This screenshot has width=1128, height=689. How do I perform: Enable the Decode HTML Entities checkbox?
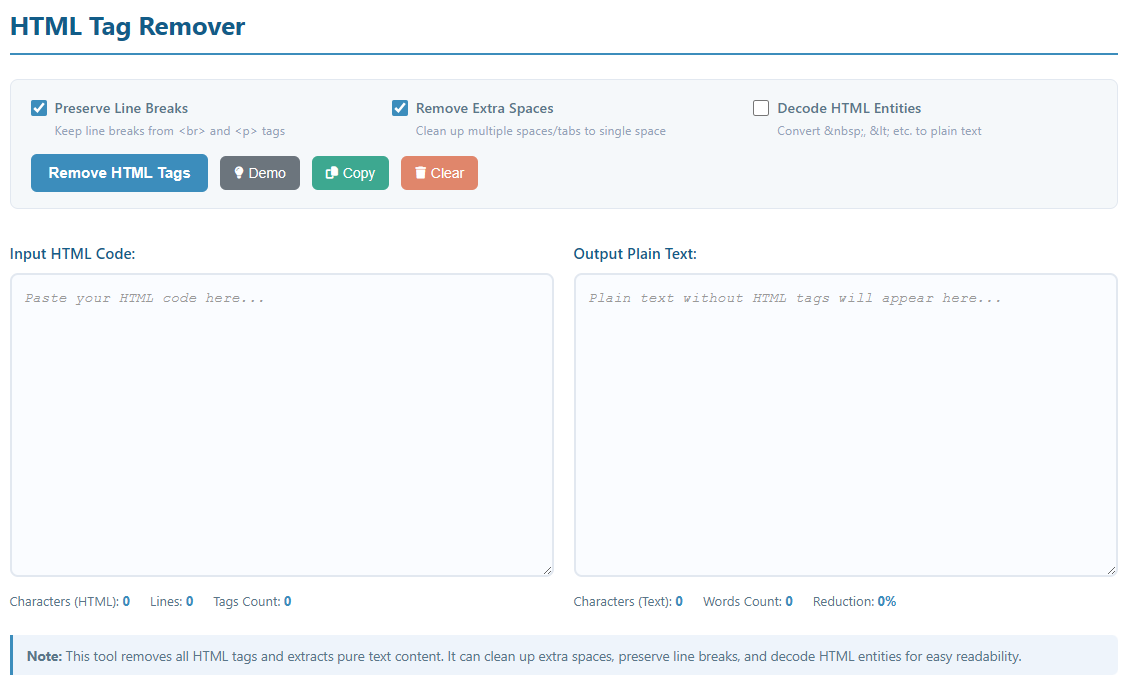pos(761,108)
